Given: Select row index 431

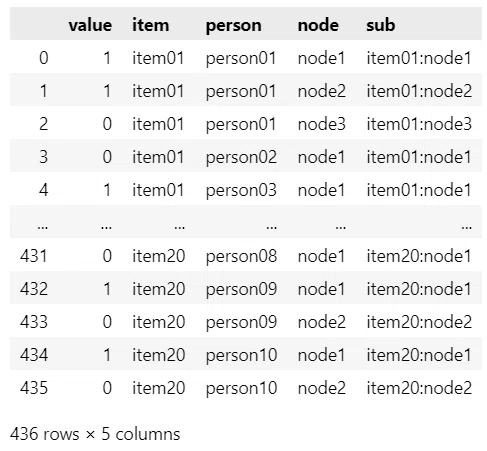Looking at the screenshot, I should click(34, 256).
